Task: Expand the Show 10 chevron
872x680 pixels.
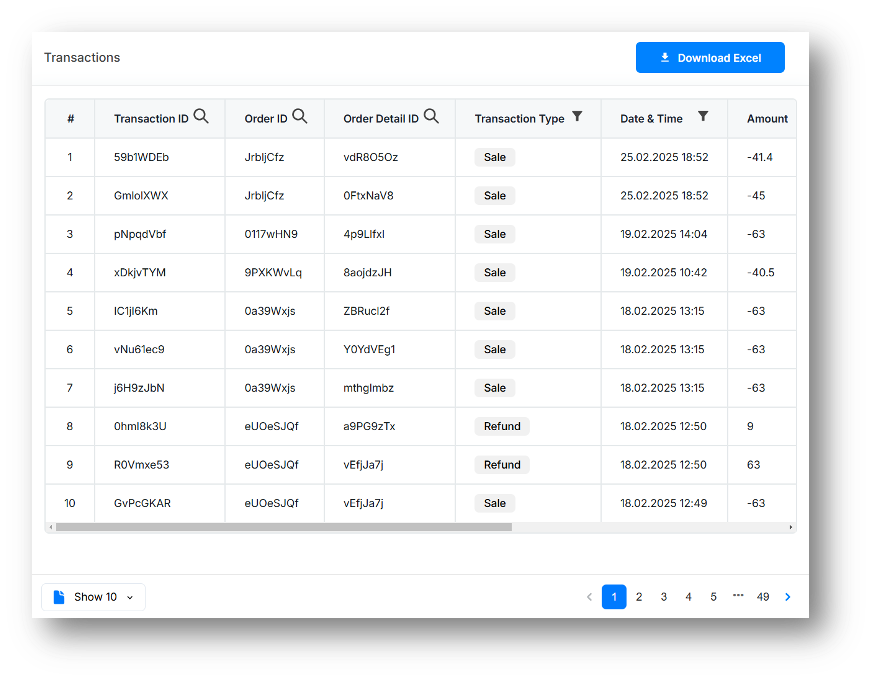Action: pyautogui.click(x=129, y=597)
